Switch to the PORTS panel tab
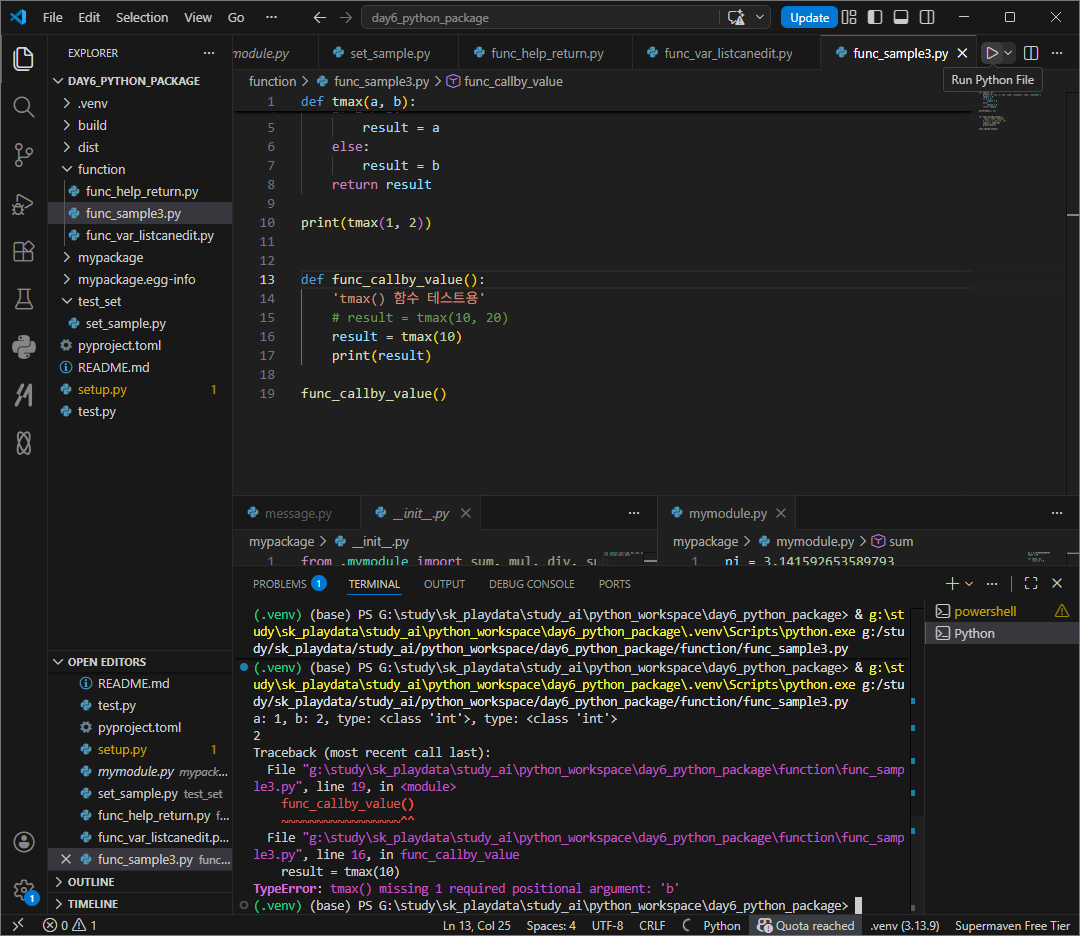The height and width of the screenshot is (936, 1080). (614, 584)
